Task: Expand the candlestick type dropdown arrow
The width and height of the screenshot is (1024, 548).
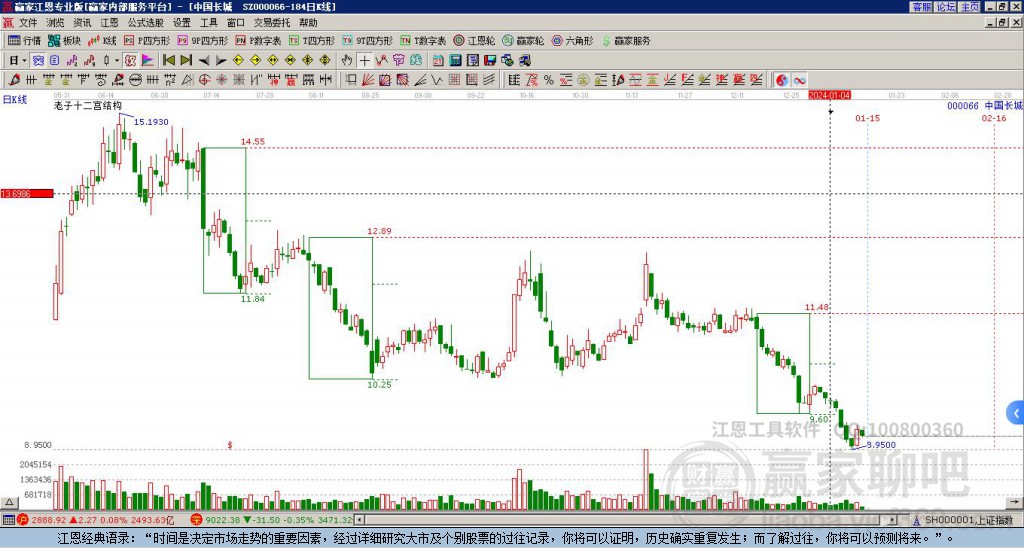Action: point(117,60)
